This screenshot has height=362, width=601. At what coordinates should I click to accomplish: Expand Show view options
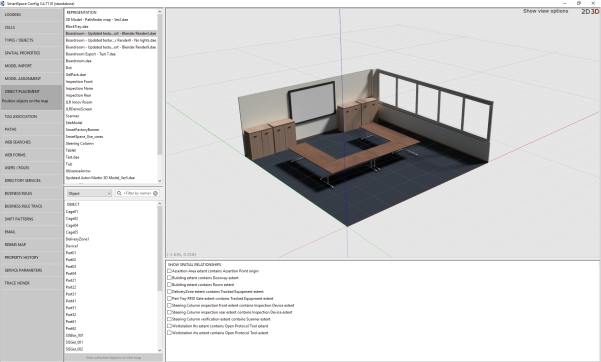pos(545,11)
